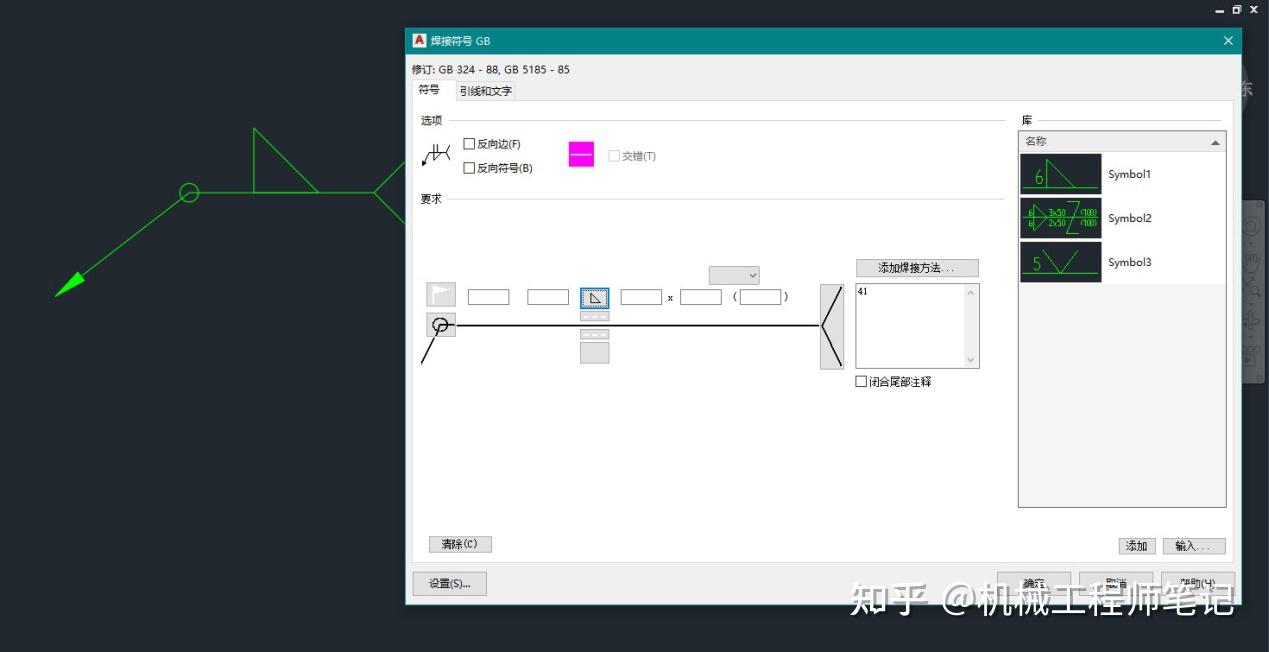Switch to the 引线和文字 tab
This screenshot has width=1269, height=652.
point(484,90)
